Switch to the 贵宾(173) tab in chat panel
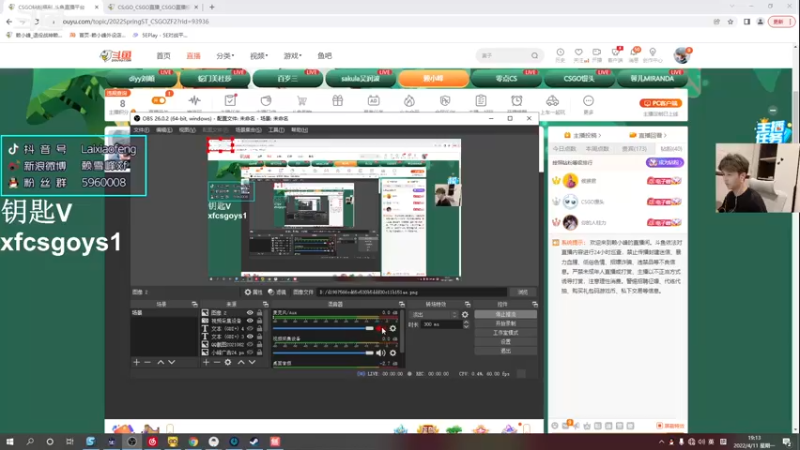The width and height of the screenshot is (800, 450). pos(634,149)
